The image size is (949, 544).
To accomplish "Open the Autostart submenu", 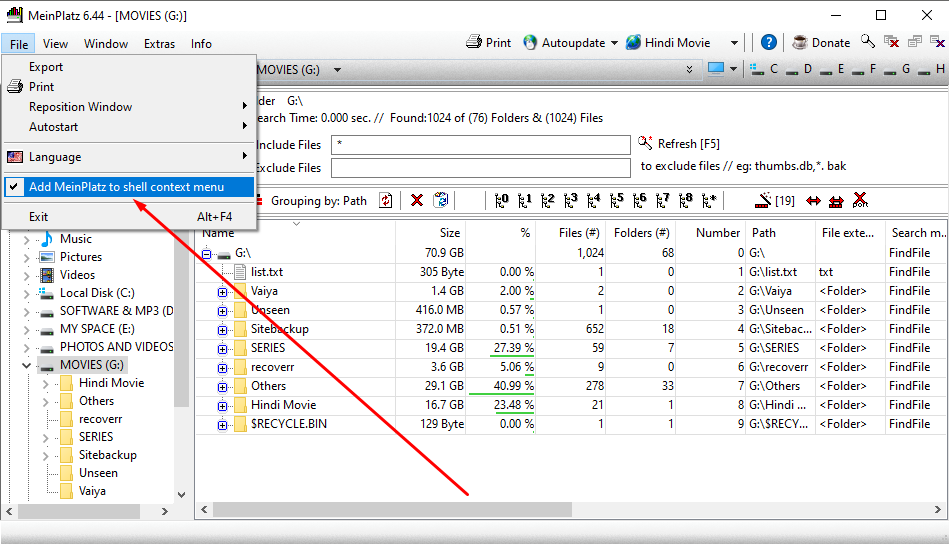I will (x=129, y=126).
